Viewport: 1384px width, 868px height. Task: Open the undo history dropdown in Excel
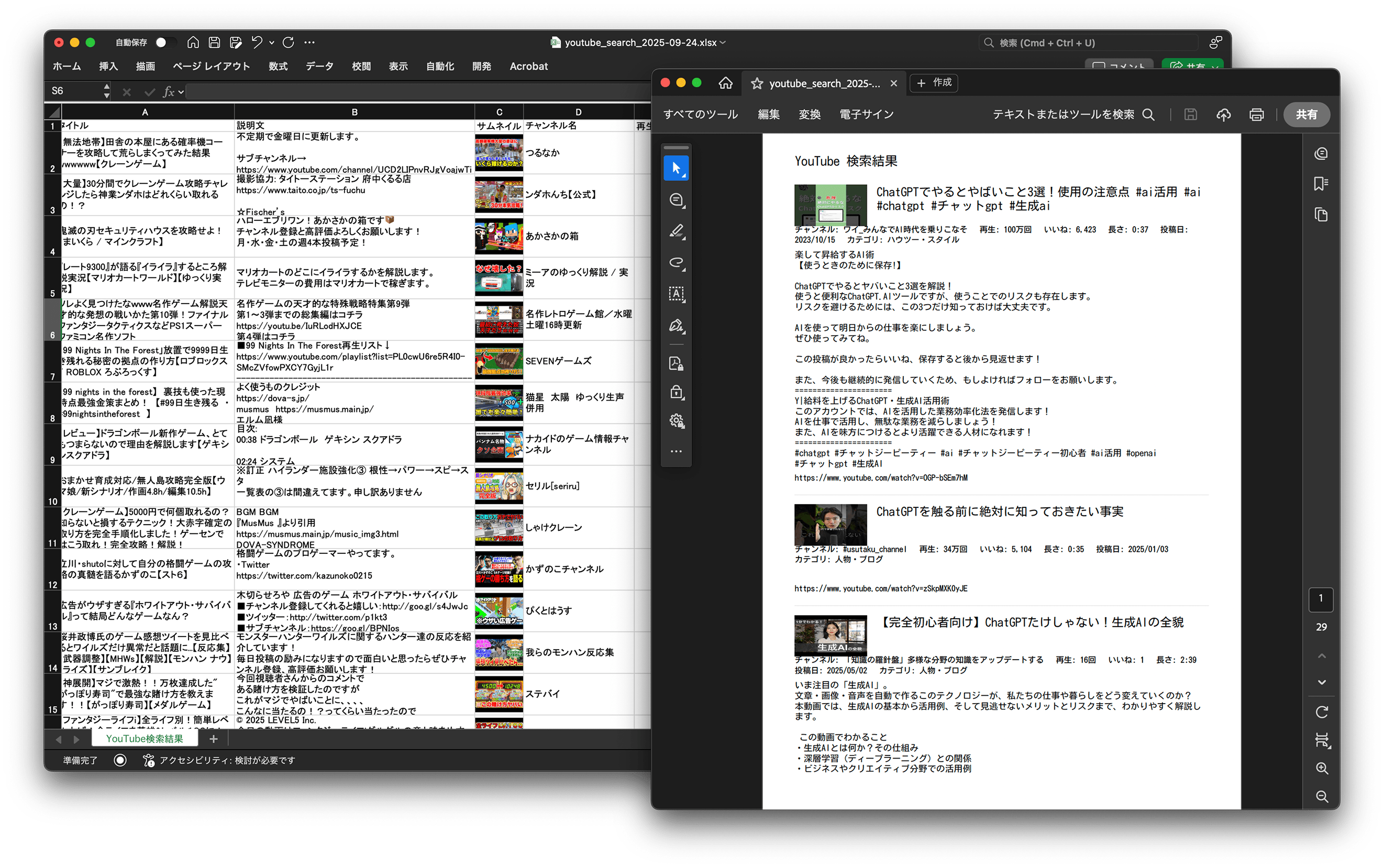coord(272,42)
